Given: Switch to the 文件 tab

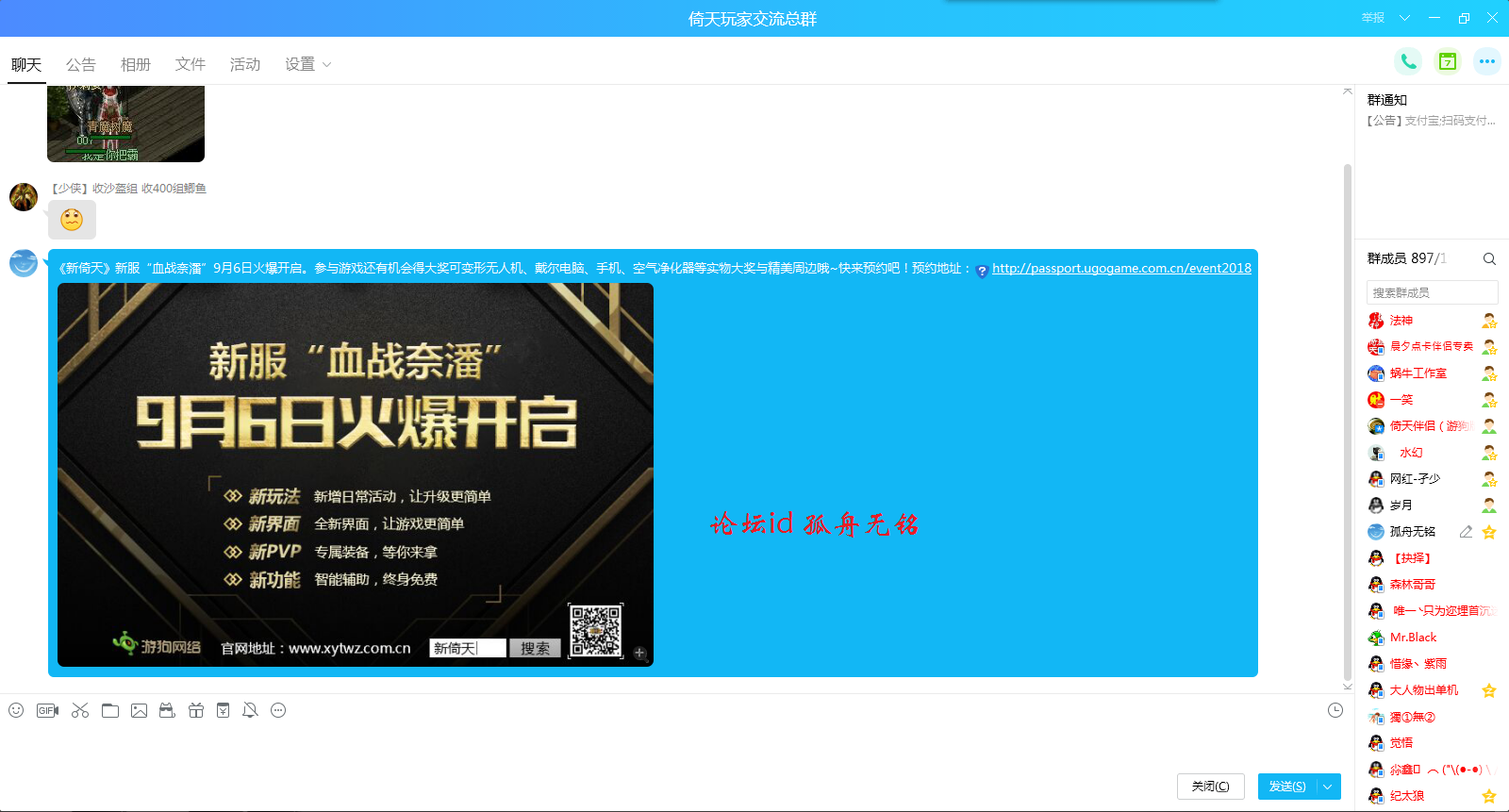Looking at the screenshot, I should point(191,64).
